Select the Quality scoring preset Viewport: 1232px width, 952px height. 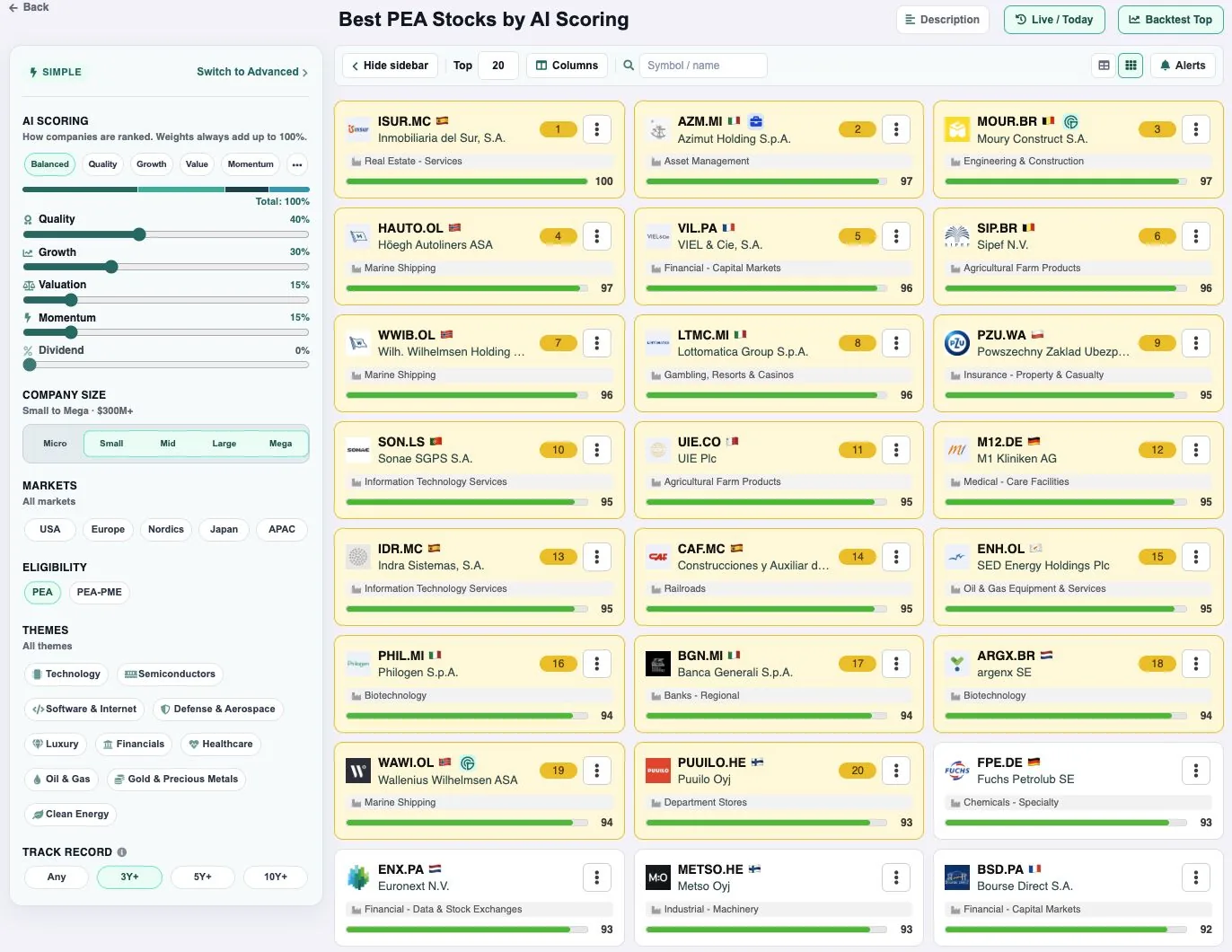102,164
